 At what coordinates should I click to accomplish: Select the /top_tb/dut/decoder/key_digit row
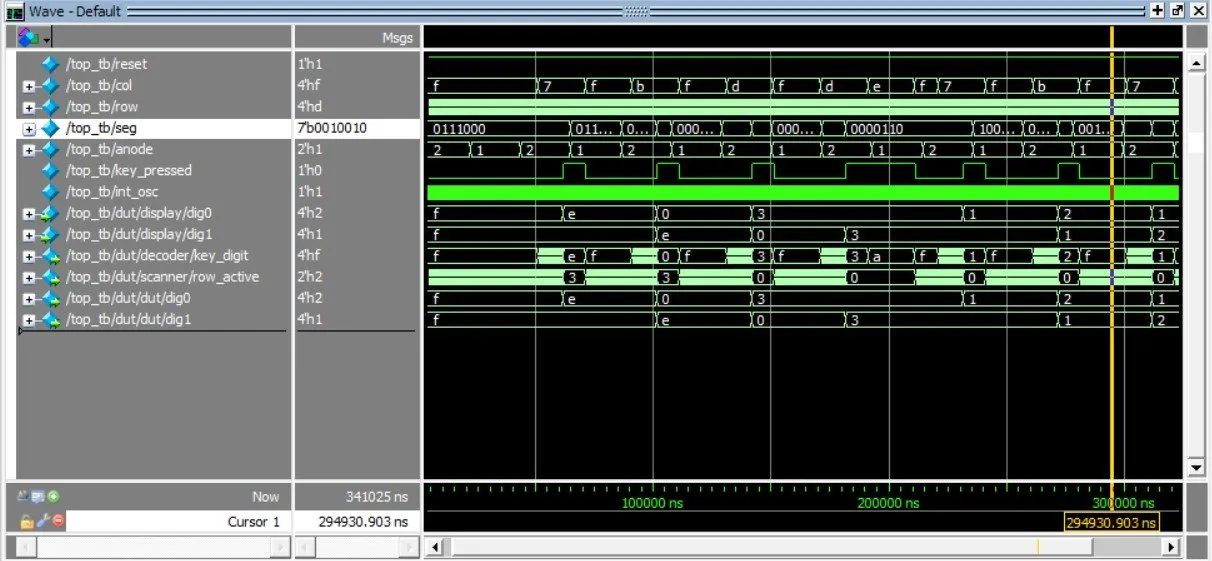[155, 256]
